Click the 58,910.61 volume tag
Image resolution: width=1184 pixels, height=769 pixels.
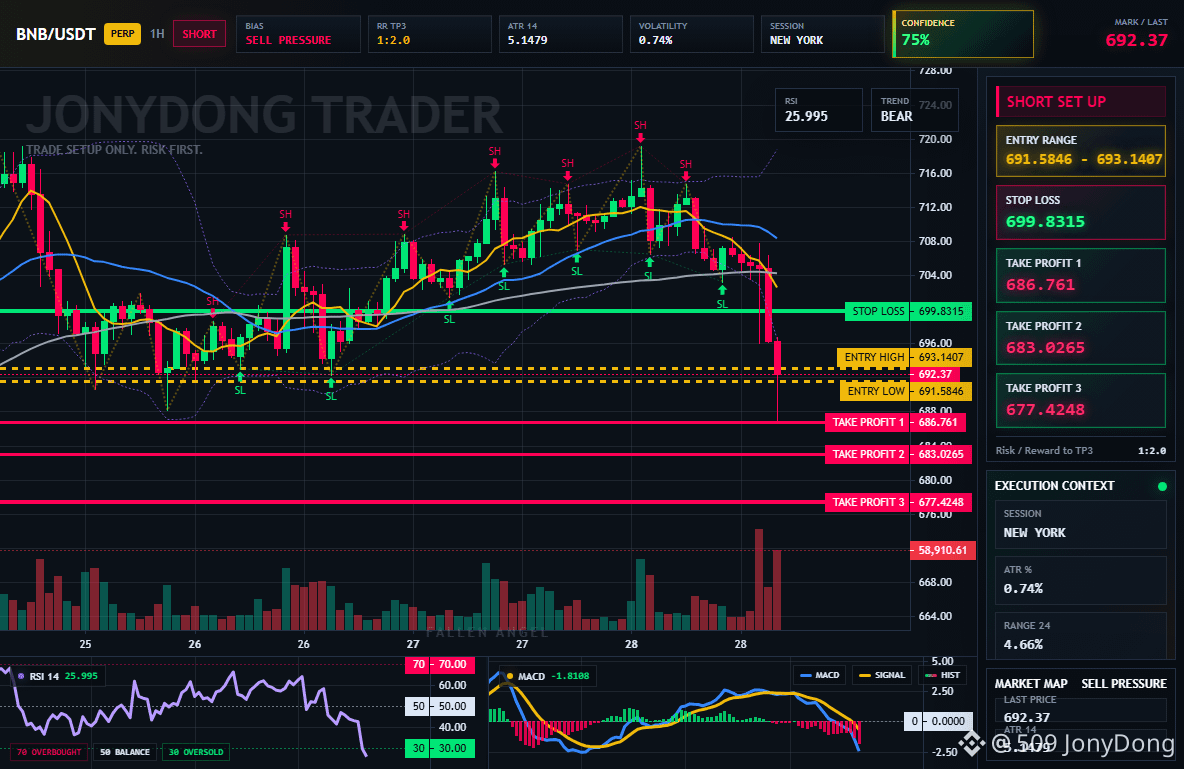[942, 551]
